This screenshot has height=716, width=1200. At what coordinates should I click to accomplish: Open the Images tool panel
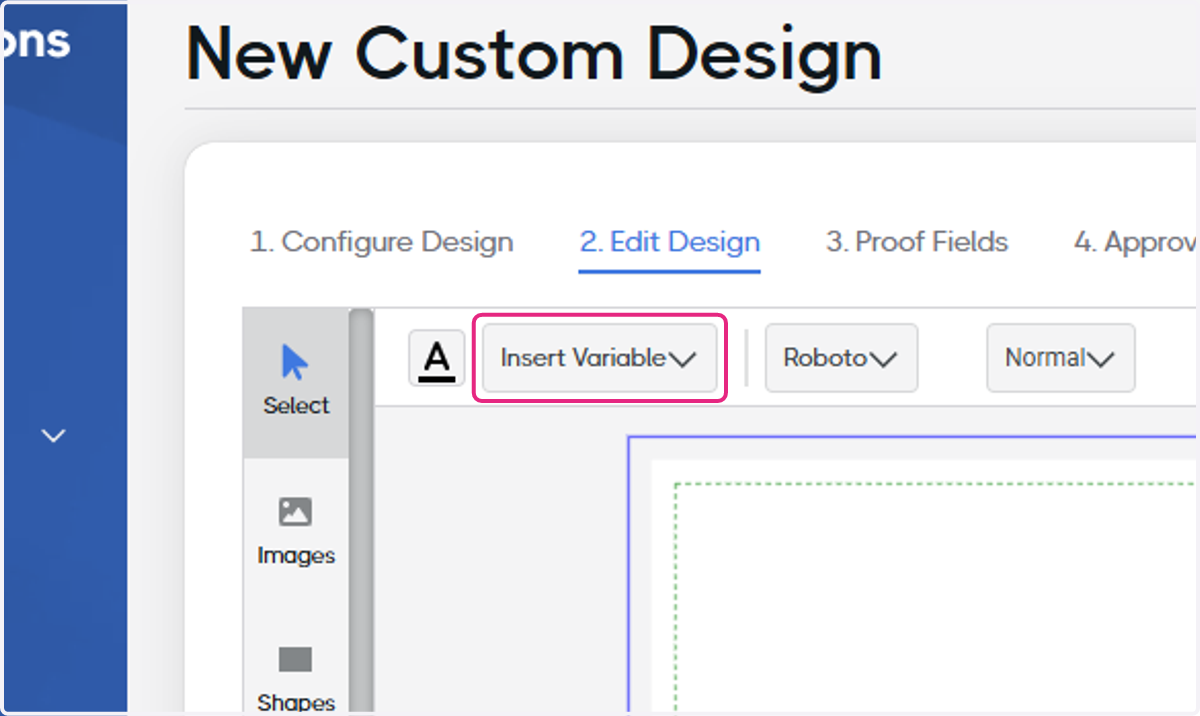[x=296, y=531]
